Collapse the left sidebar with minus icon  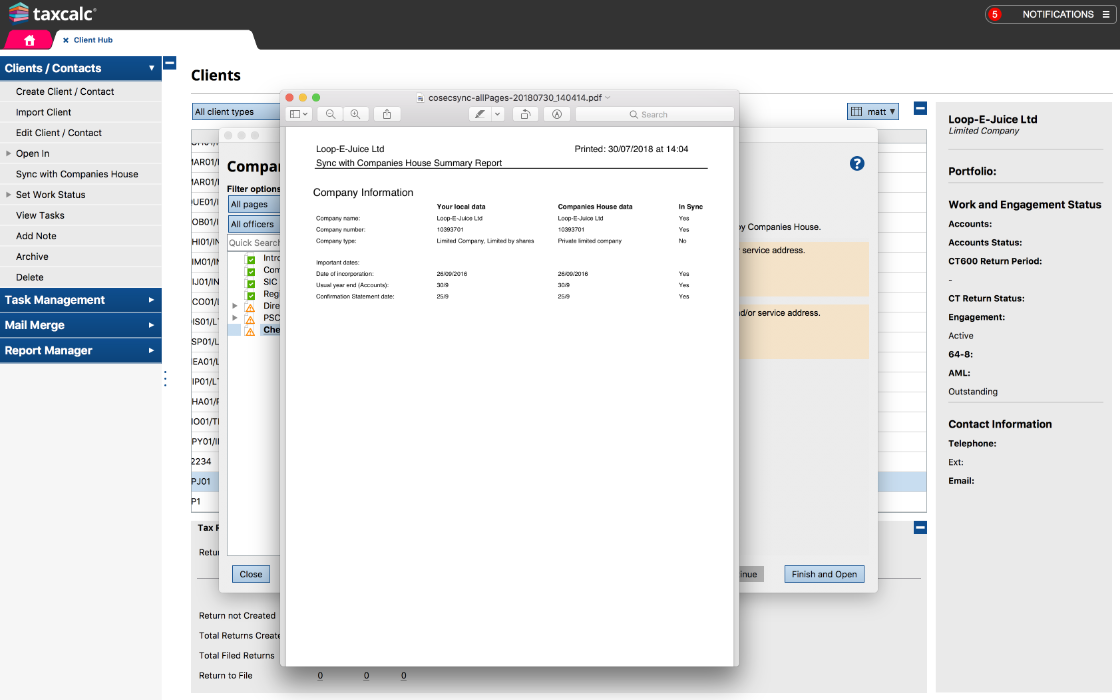tap(169, 63)
